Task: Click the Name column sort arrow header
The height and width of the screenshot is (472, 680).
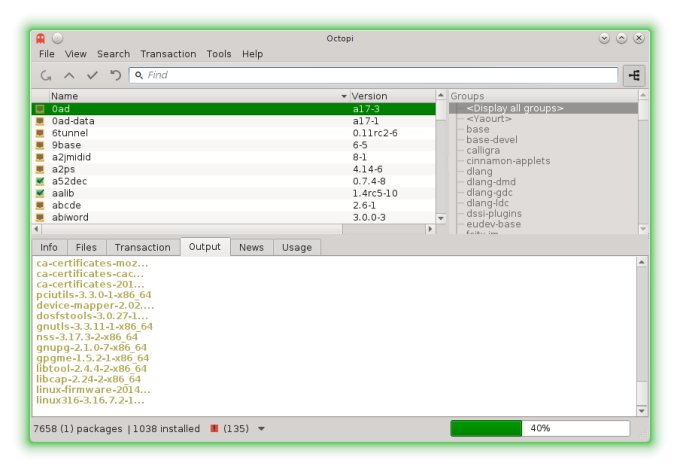Action: 344,96
